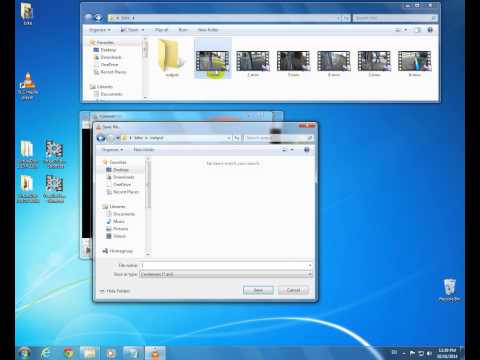Select the 6.mov video thumbnail
The width and height of the screenshot is (480, 360).
pyautogui.click(x=414, y=63)
